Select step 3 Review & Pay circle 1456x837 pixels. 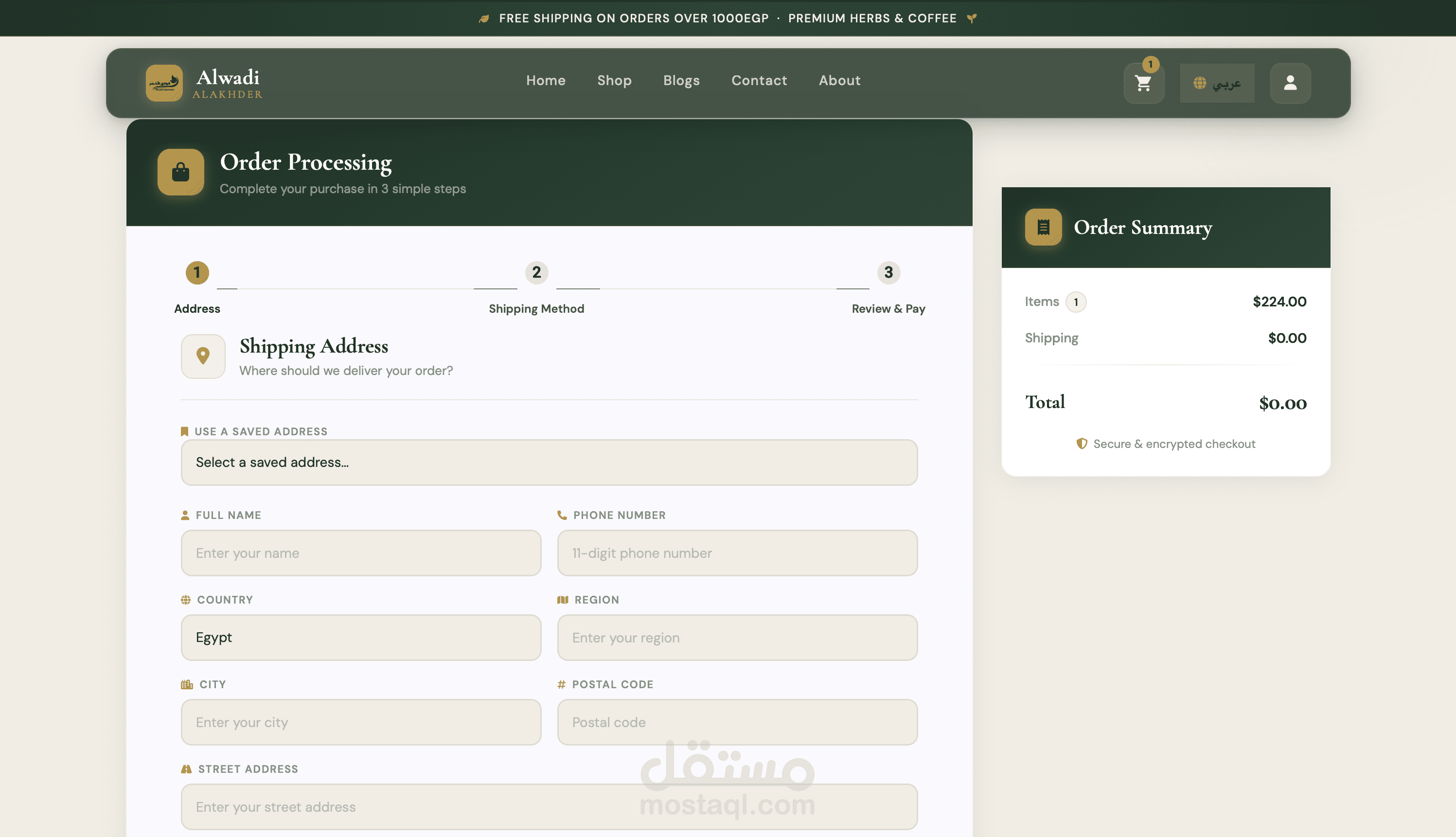pos(888,272)
